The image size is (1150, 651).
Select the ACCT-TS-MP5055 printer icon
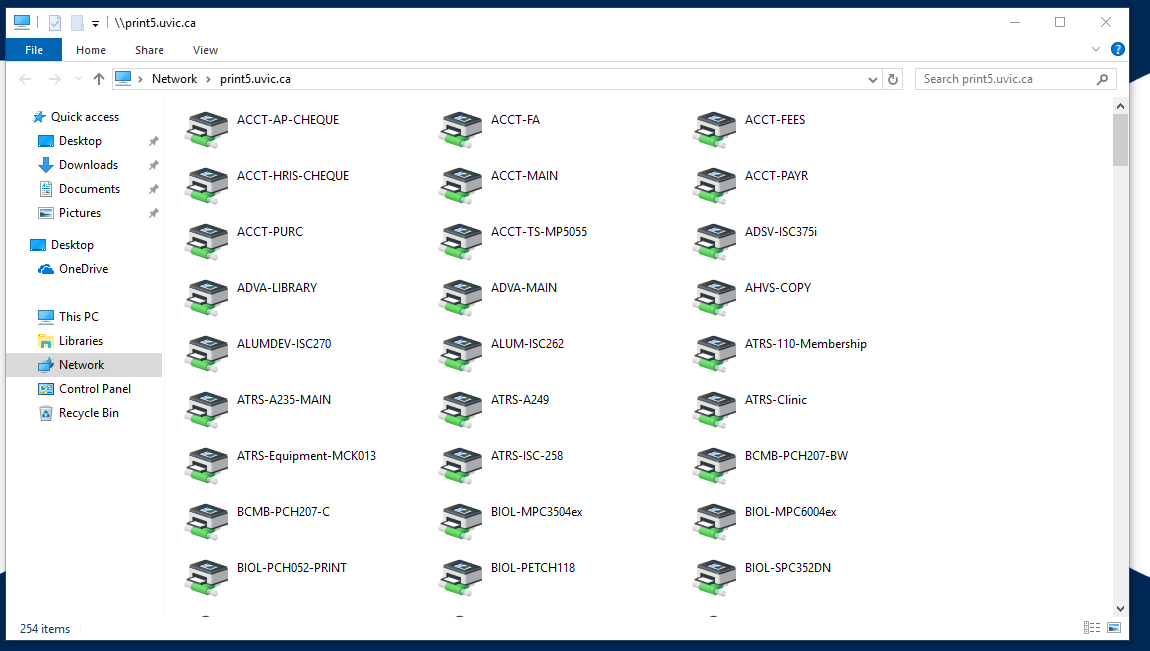[x=461, y=241]
